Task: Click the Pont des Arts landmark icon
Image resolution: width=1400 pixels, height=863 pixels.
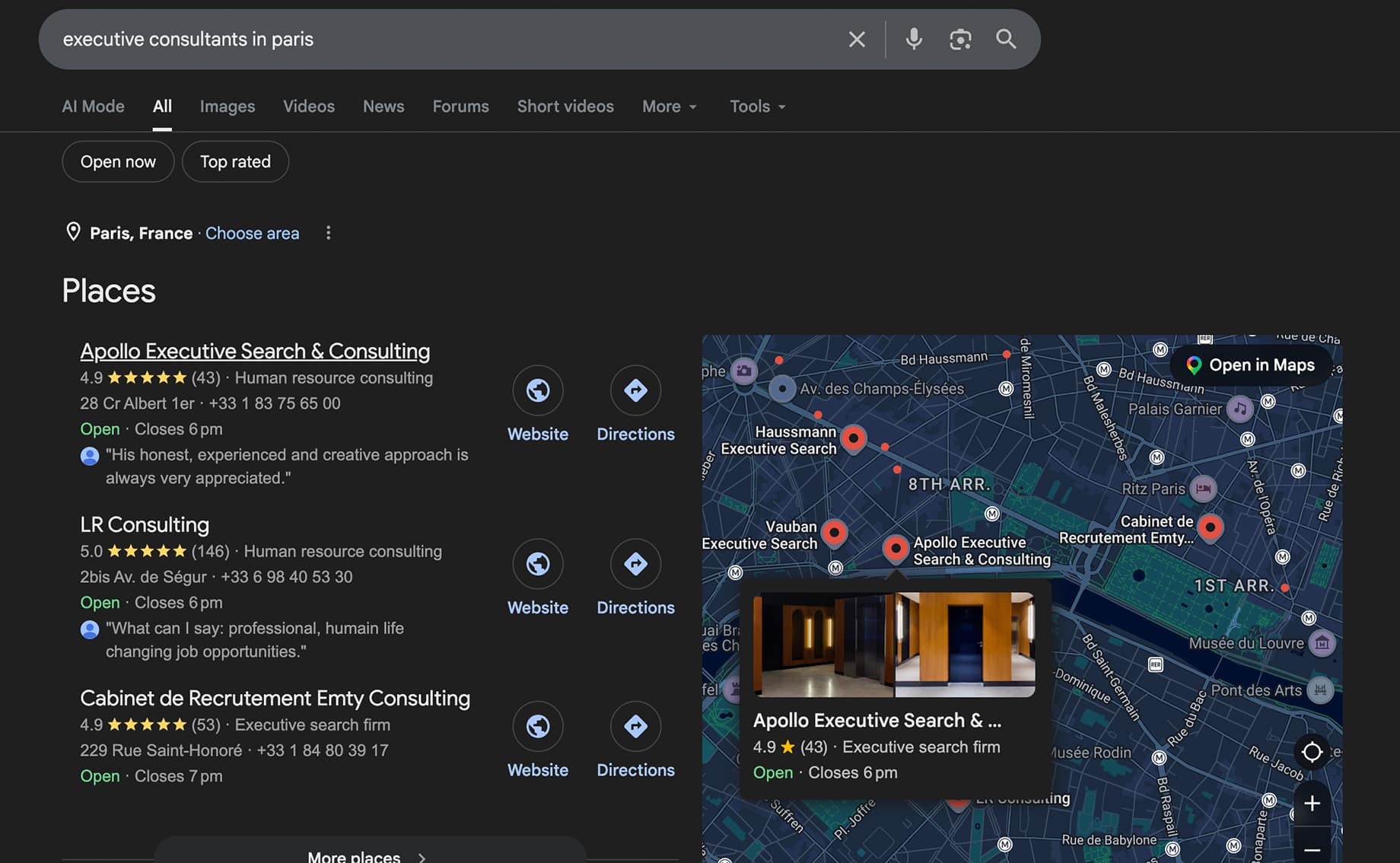Action: [1320, 690]
